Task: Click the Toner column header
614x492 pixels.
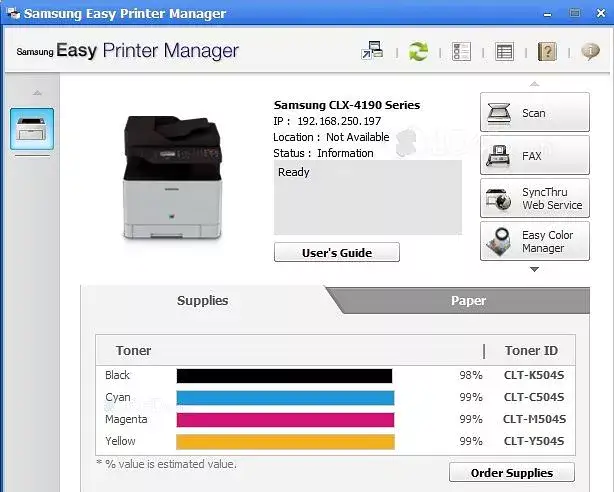Action: (133, 350)
